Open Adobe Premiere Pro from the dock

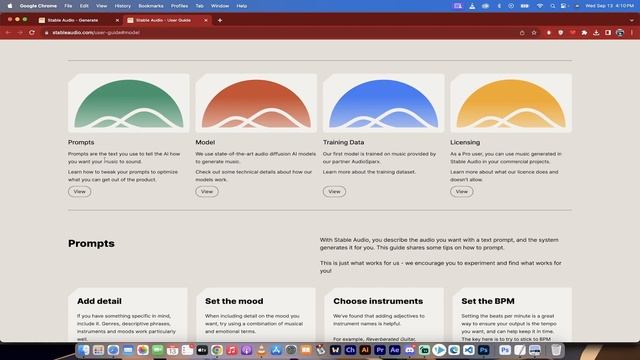coord(380,350)
